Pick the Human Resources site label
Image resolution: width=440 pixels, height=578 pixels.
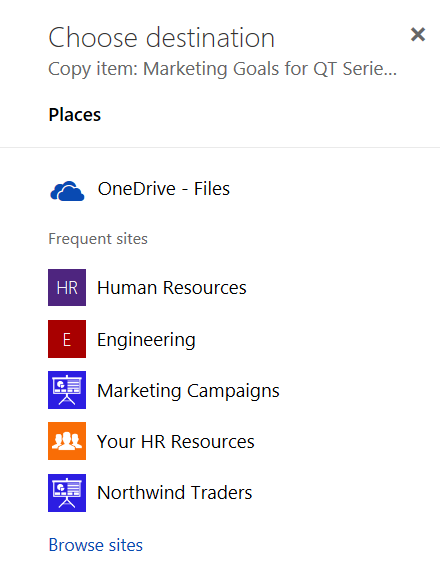172,288
